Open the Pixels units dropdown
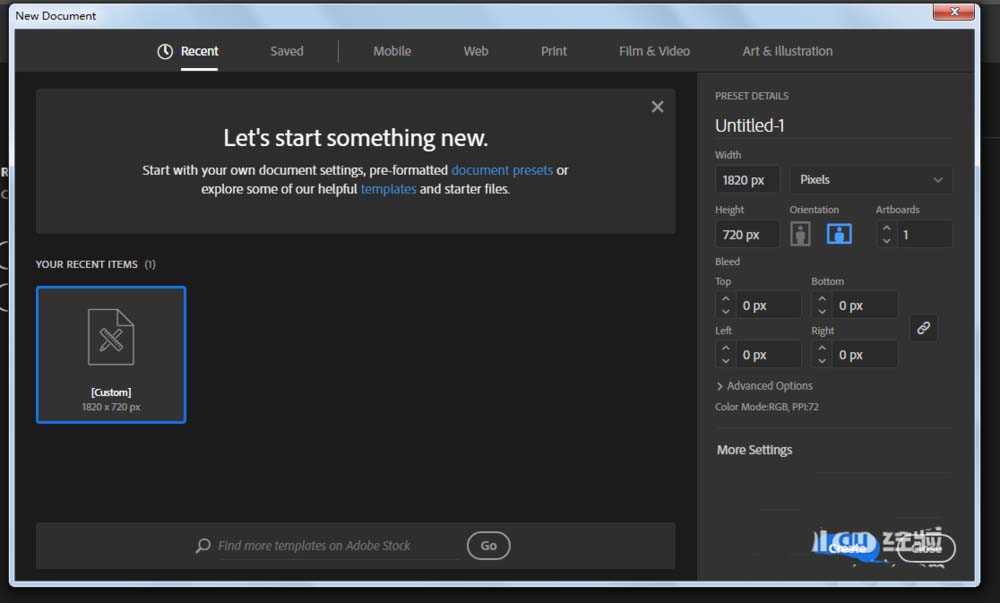The width and height of the screenshot is (1000, 603). [871, 180]
